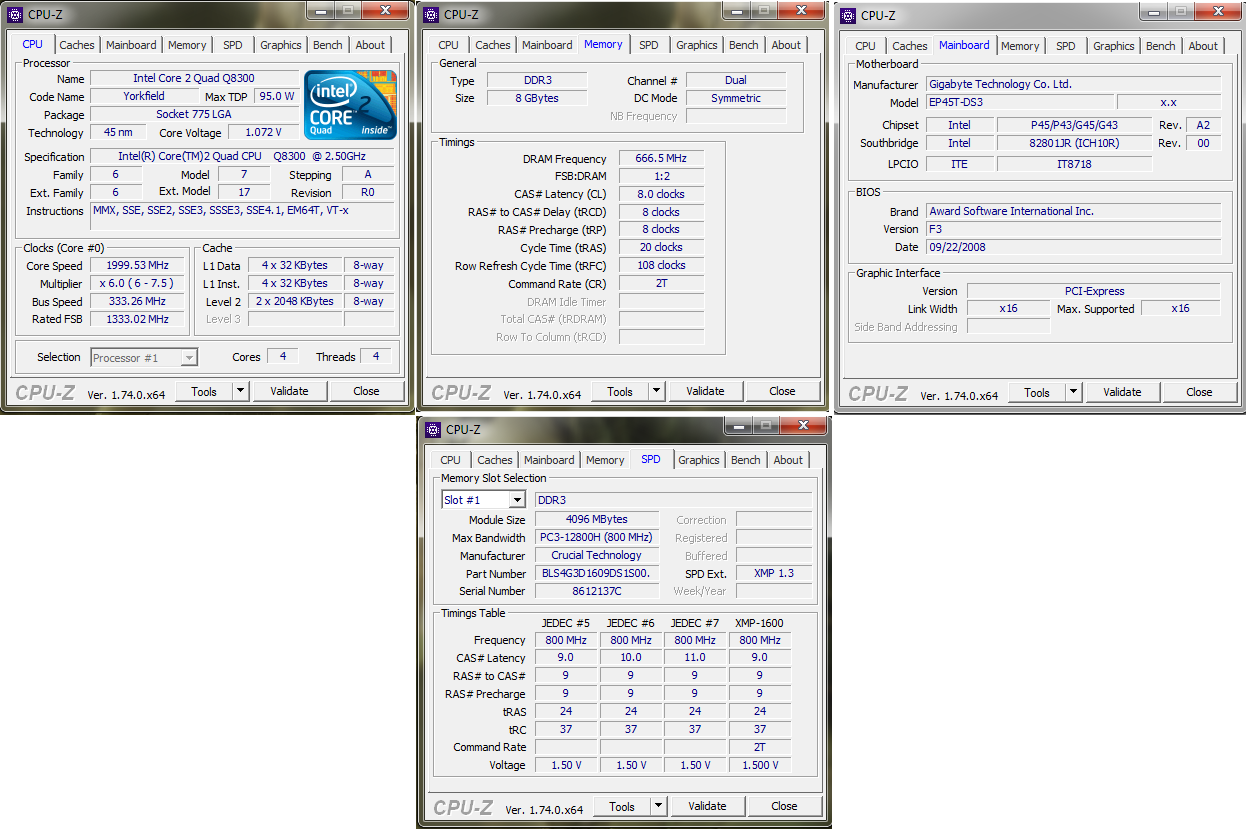Image resolution: width=1246 pixels, height=835 pixels.
Task: Click CPU-Z app icon in Memory window title bar
Action: 432,15
